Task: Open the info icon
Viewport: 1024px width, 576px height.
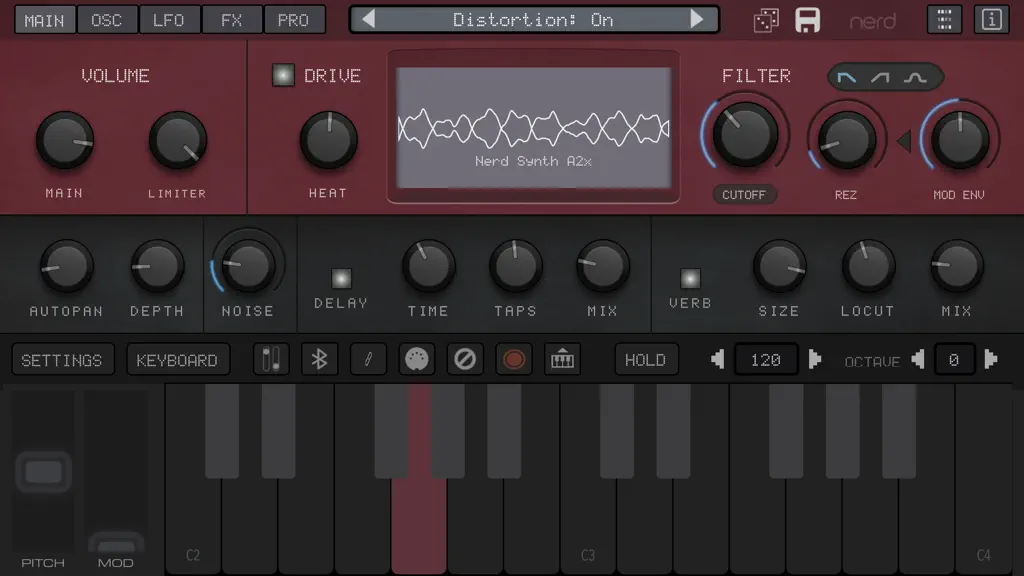Action: (x=991, y=20)
